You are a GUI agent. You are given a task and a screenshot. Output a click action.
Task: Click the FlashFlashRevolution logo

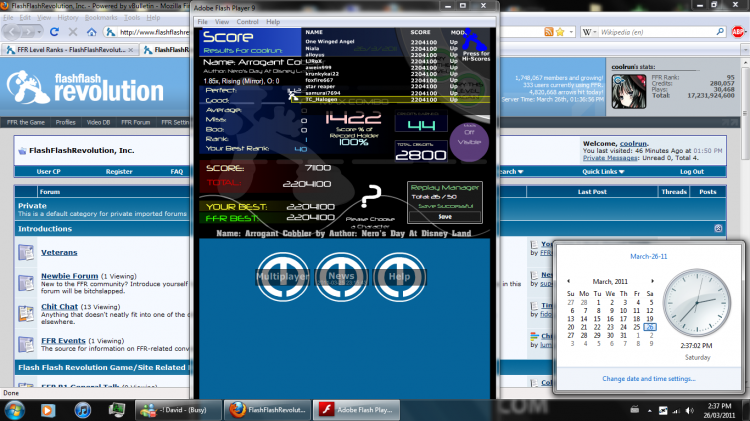(85, 87)
